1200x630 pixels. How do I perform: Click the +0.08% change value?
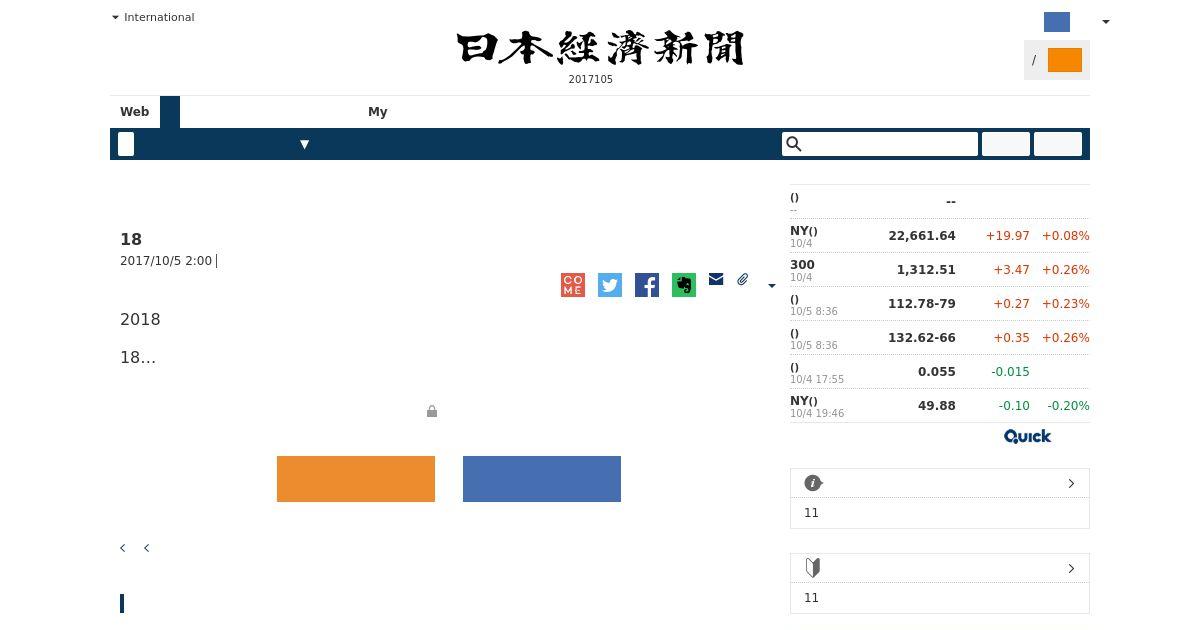tap(1066, 236)
